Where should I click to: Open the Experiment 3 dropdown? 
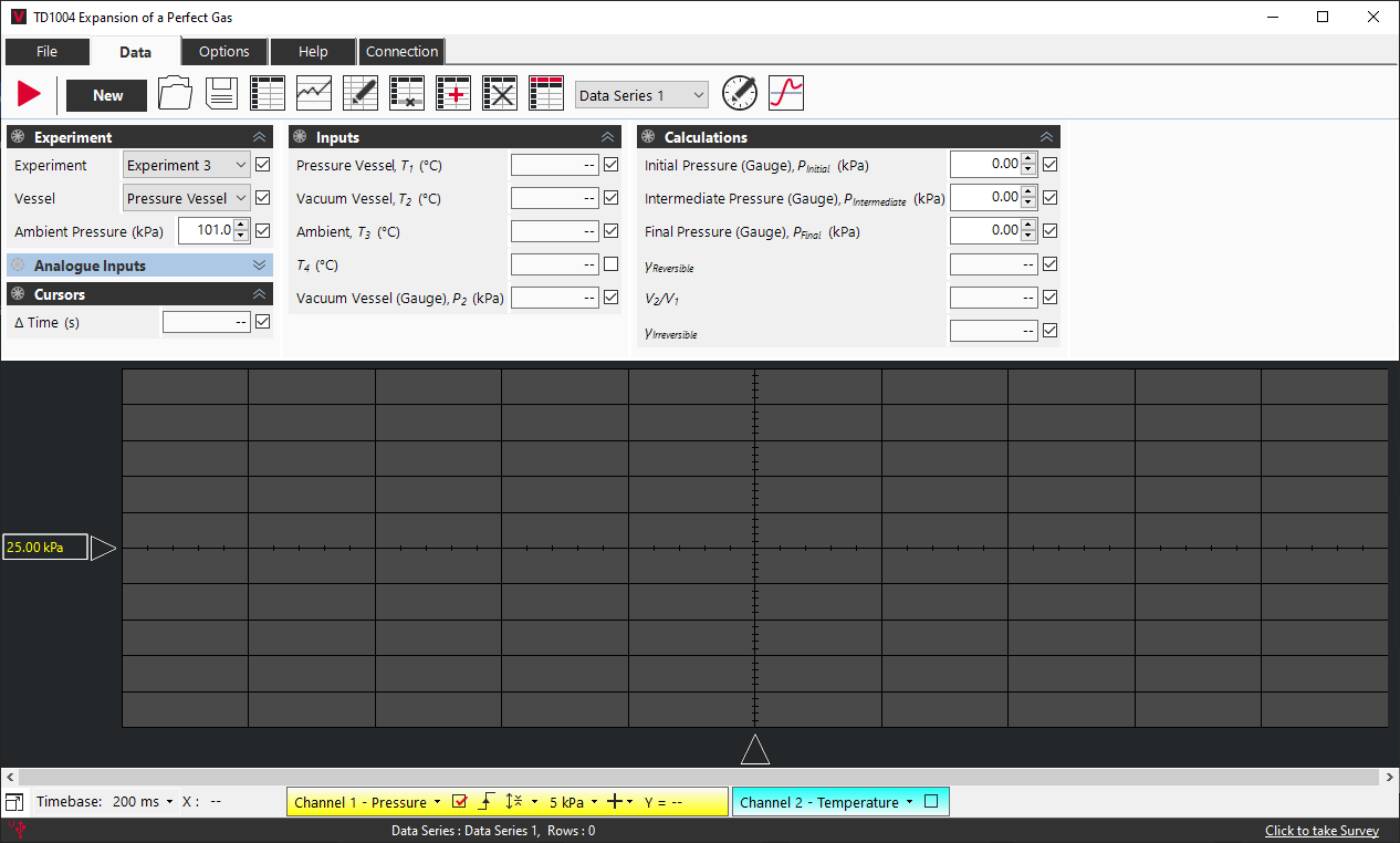coord(187,165)
